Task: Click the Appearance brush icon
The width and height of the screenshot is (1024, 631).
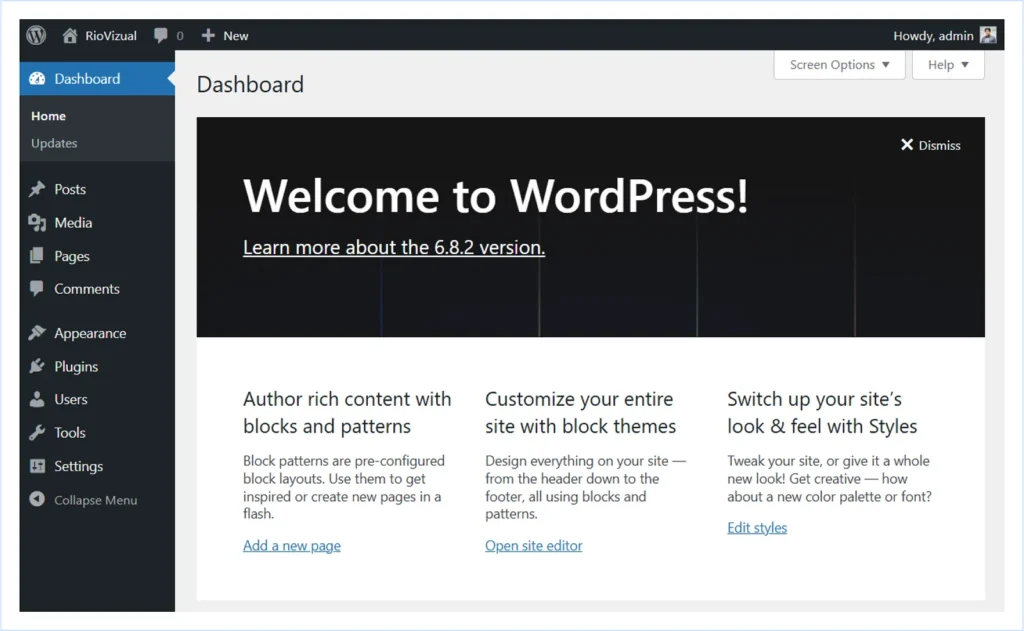Action: (38, 333)
